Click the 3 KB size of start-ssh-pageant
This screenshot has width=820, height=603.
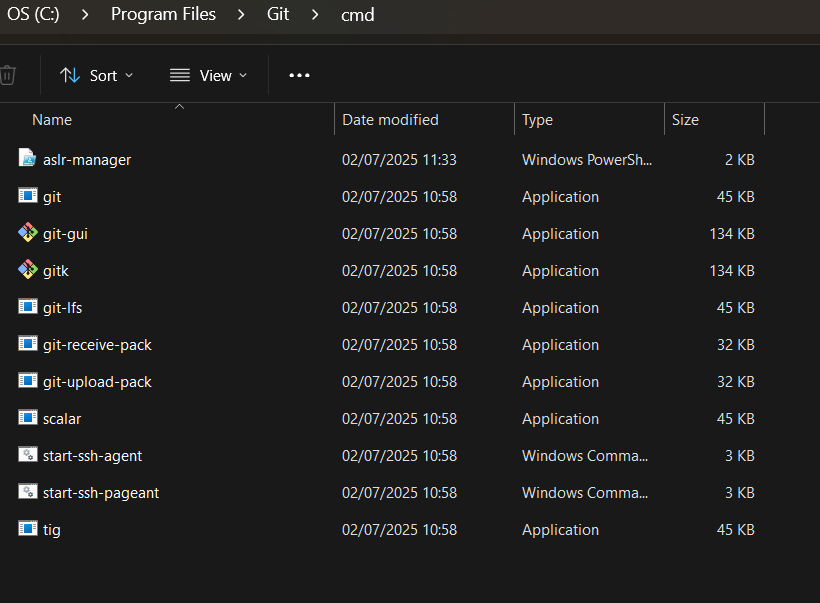pyautogui.click(x=739, y=493)
